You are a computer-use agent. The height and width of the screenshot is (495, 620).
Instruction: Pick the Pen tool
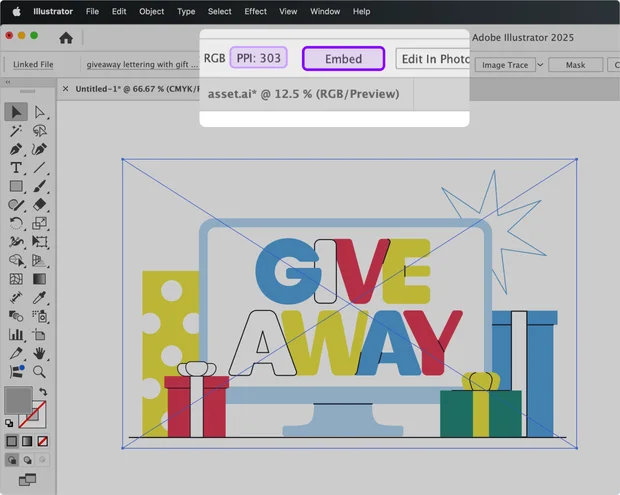[x=16, y=149]
